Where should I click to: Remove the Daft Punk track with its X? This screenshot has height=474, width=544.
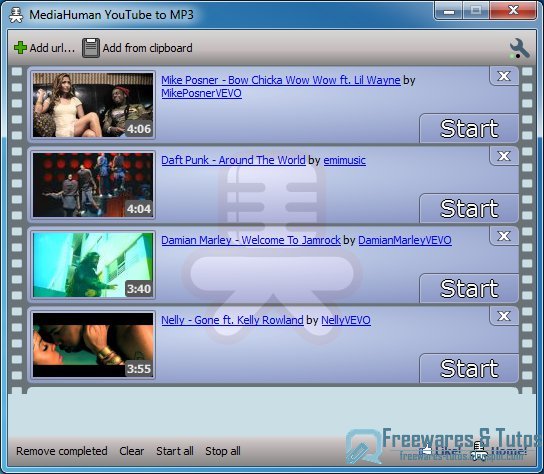[x=504, y=156]
